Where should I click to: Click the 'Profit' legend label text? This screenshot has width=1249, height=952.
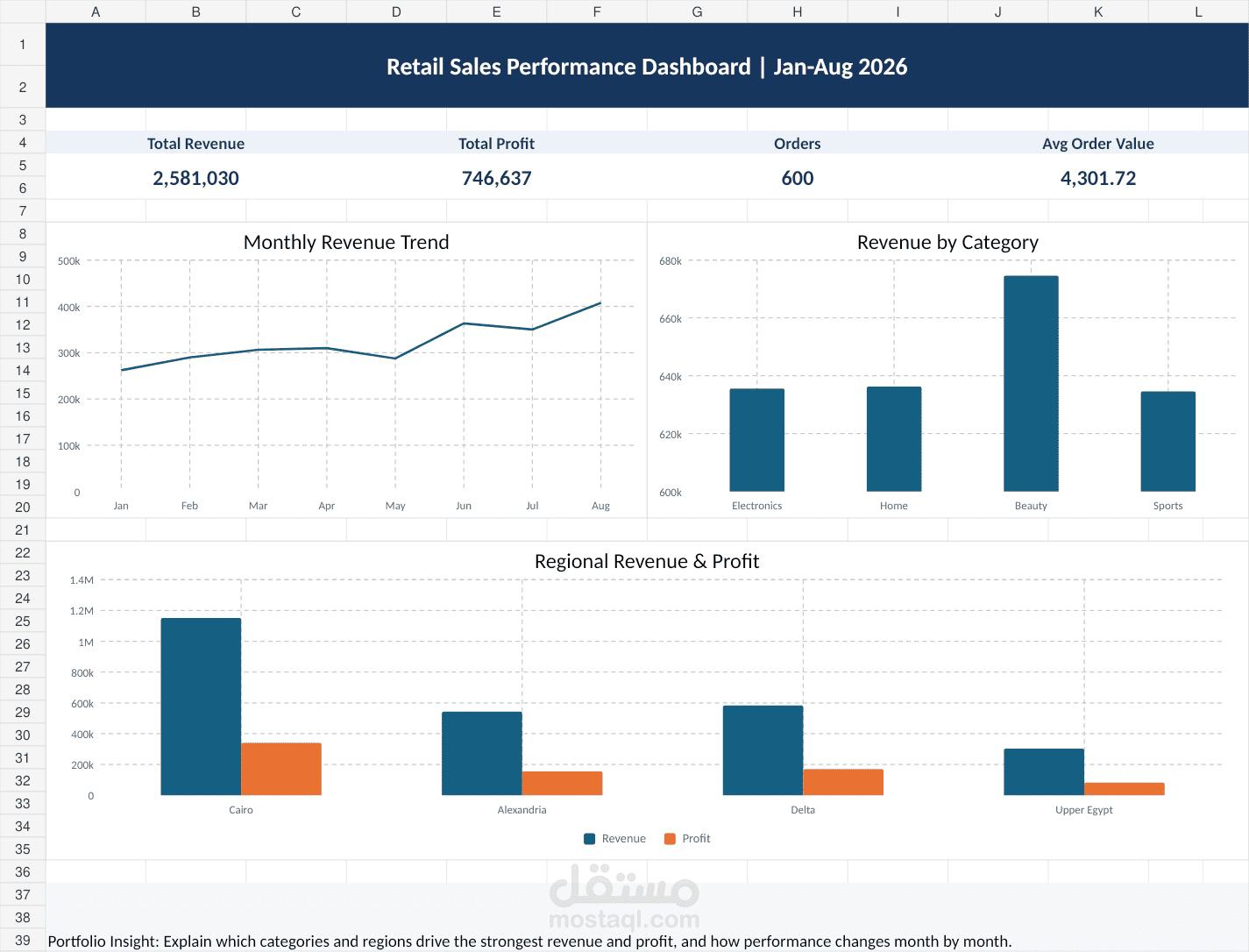tap(697, 839)
